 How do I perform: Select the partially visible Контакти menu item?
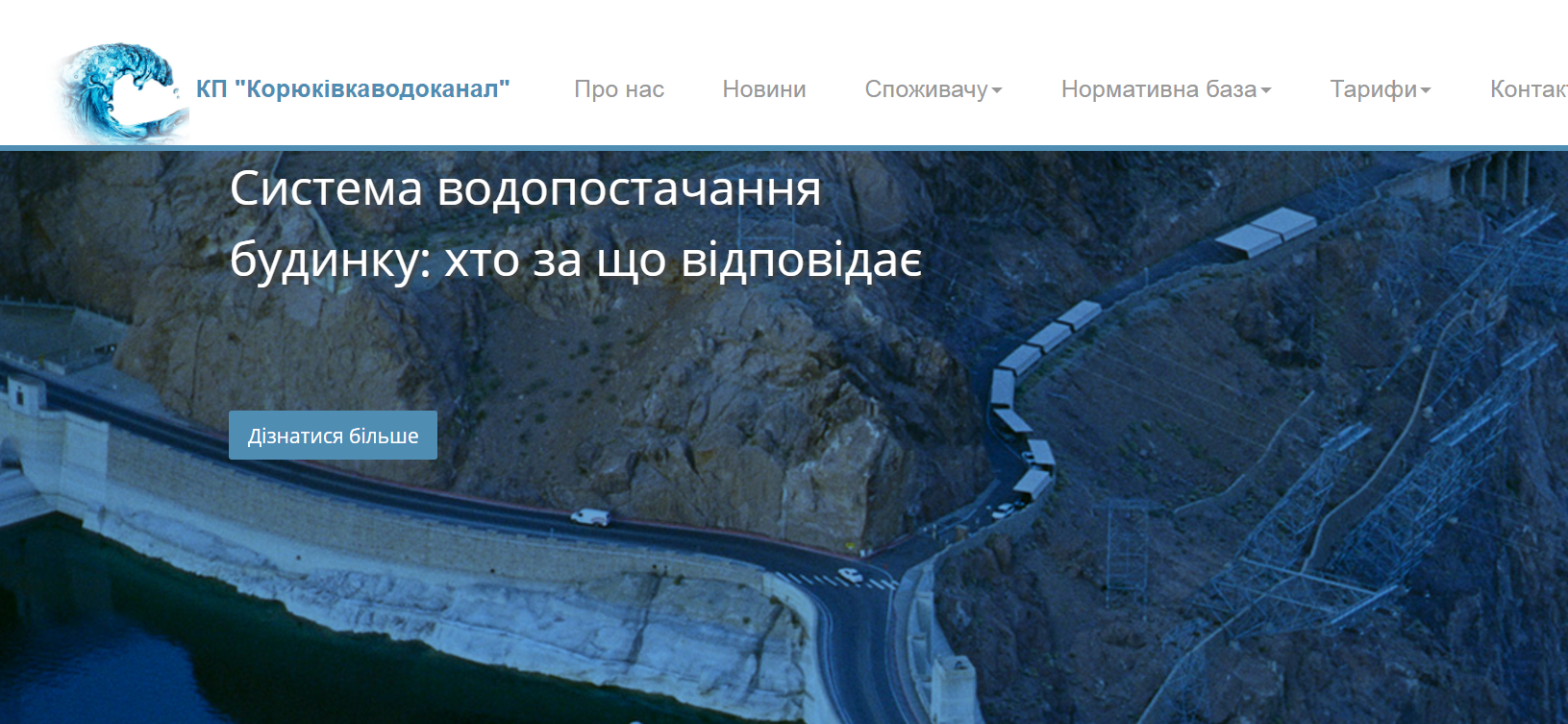coord(1528,89)
